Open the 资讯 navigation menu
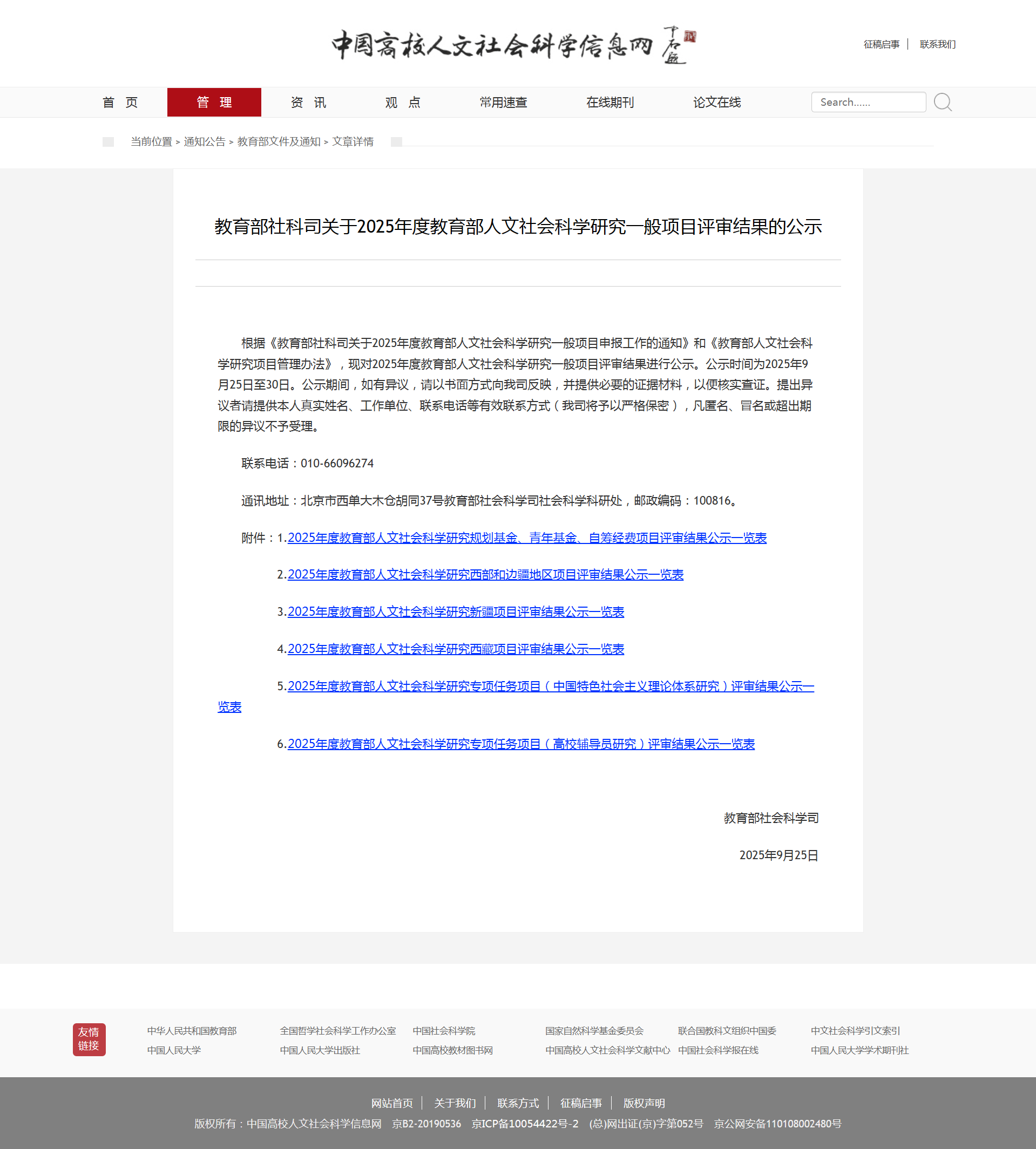This screenshot has width=1036, height=1149. point(308,103)
